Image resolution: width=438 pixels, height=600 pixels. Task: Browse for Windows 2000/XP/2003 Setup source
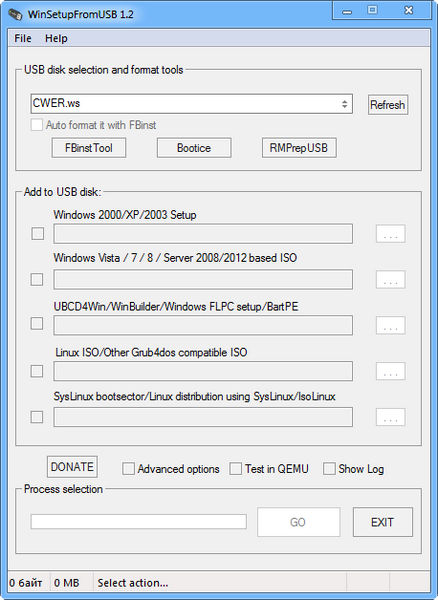pyautogui.click(x=390, y=234)
